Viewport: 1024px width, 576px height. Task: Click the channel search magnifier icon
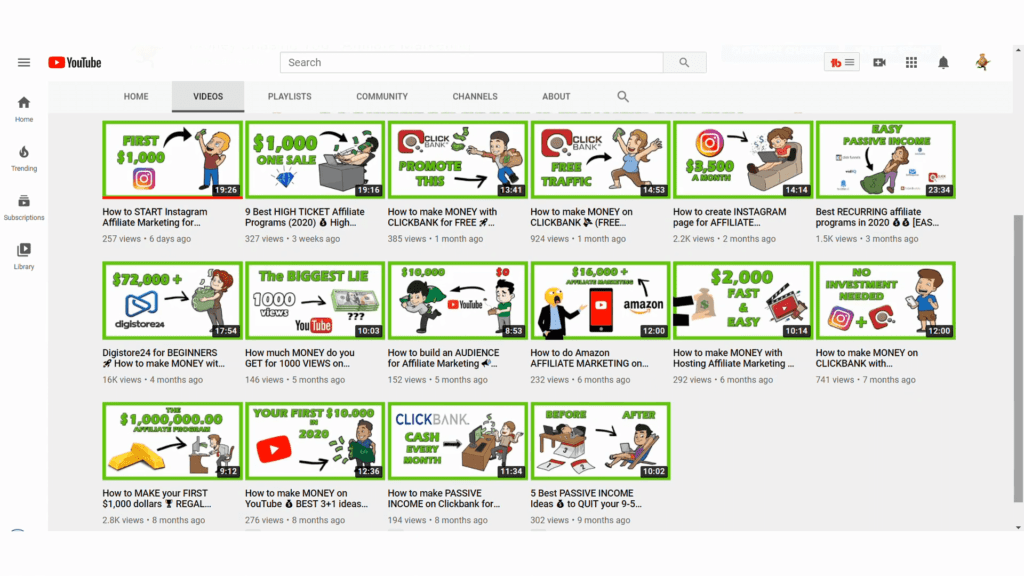pos(623,97)
